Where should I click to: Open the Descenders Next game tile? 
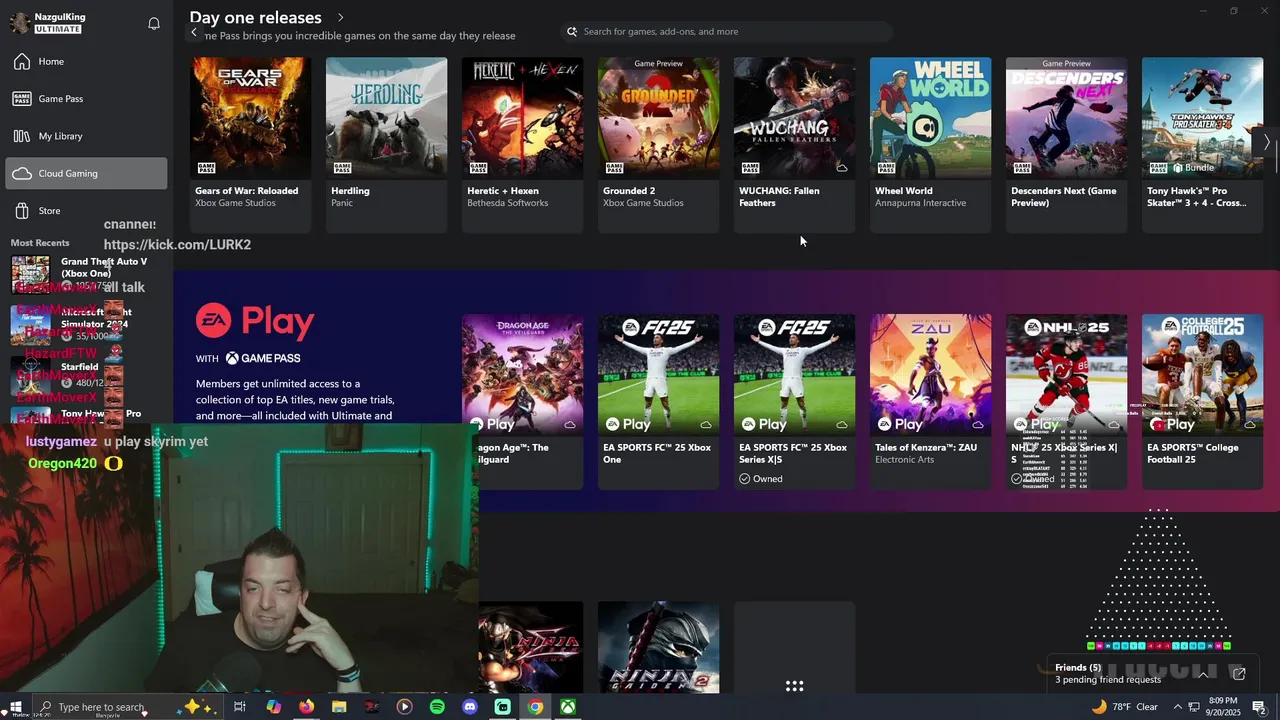(x=1066, y=145)
